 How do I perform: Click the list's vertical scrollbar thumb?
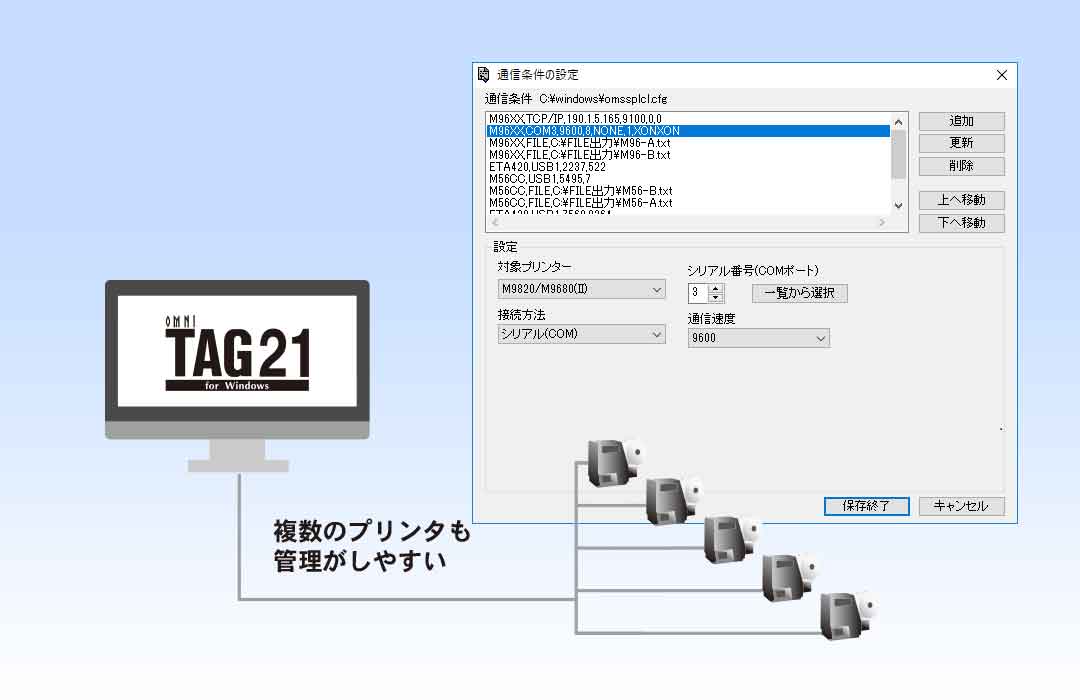(x=898, y=154)
